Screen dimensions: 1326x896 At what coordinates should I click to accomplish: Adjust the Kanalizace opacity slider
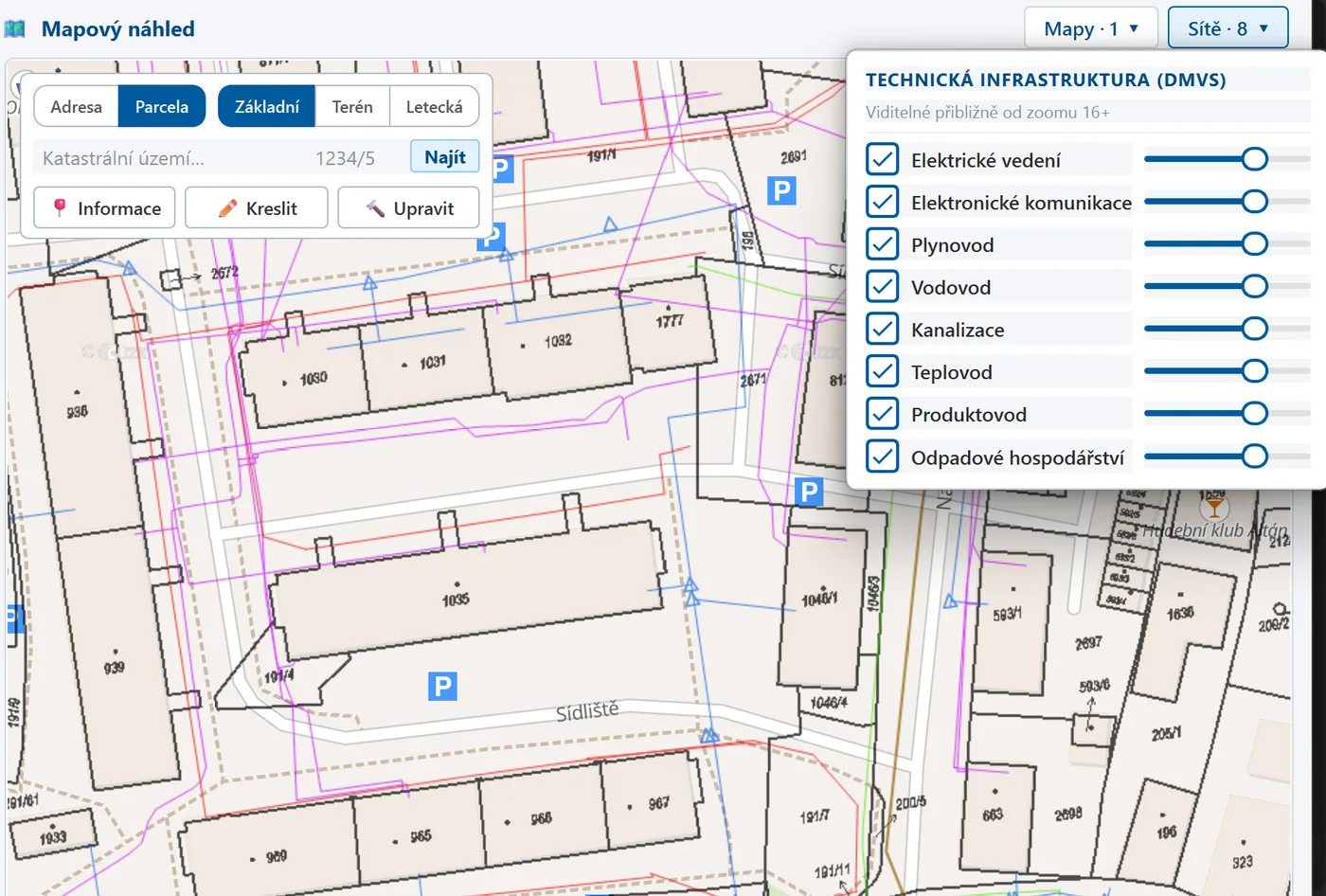[1227, 329]
